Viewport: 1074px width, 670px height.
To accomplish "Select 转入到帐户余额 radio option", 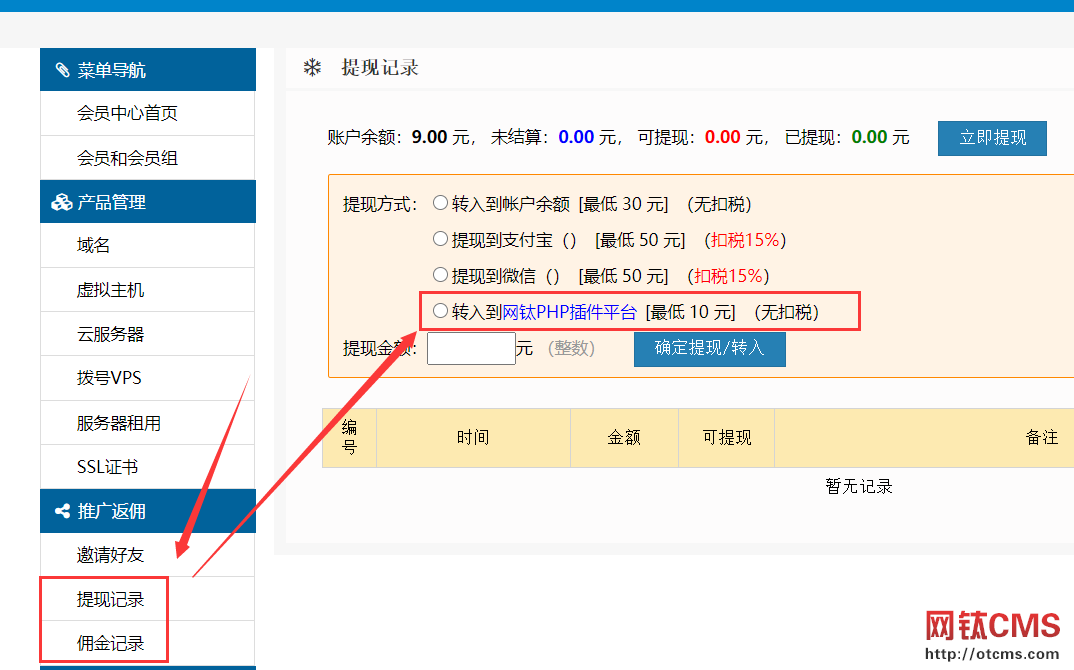I will click(440, 203).
